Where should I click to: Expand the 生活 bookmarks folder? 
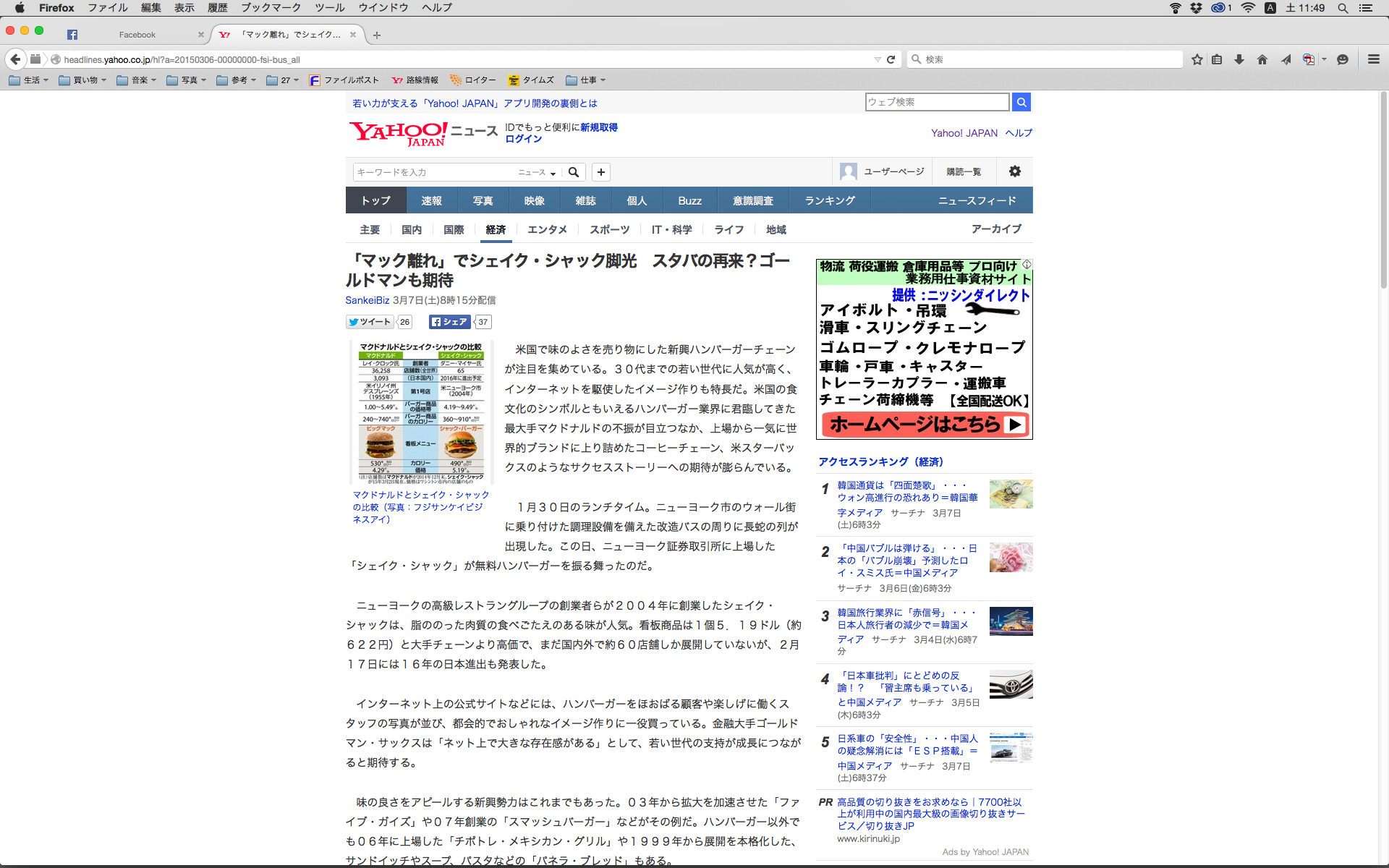[29, 80]
